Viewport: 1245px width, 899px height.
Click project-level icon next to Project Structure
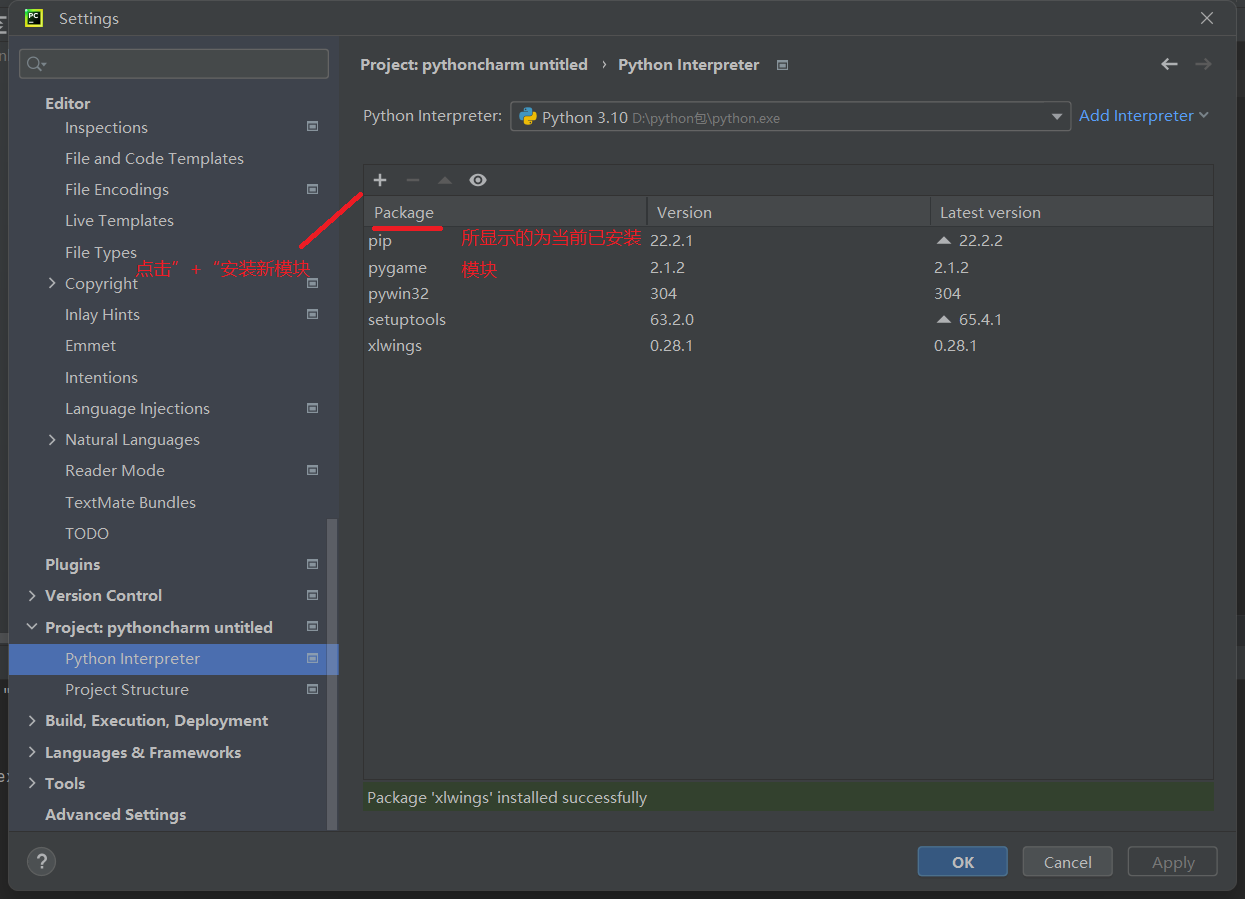click(x=312, y=689)
